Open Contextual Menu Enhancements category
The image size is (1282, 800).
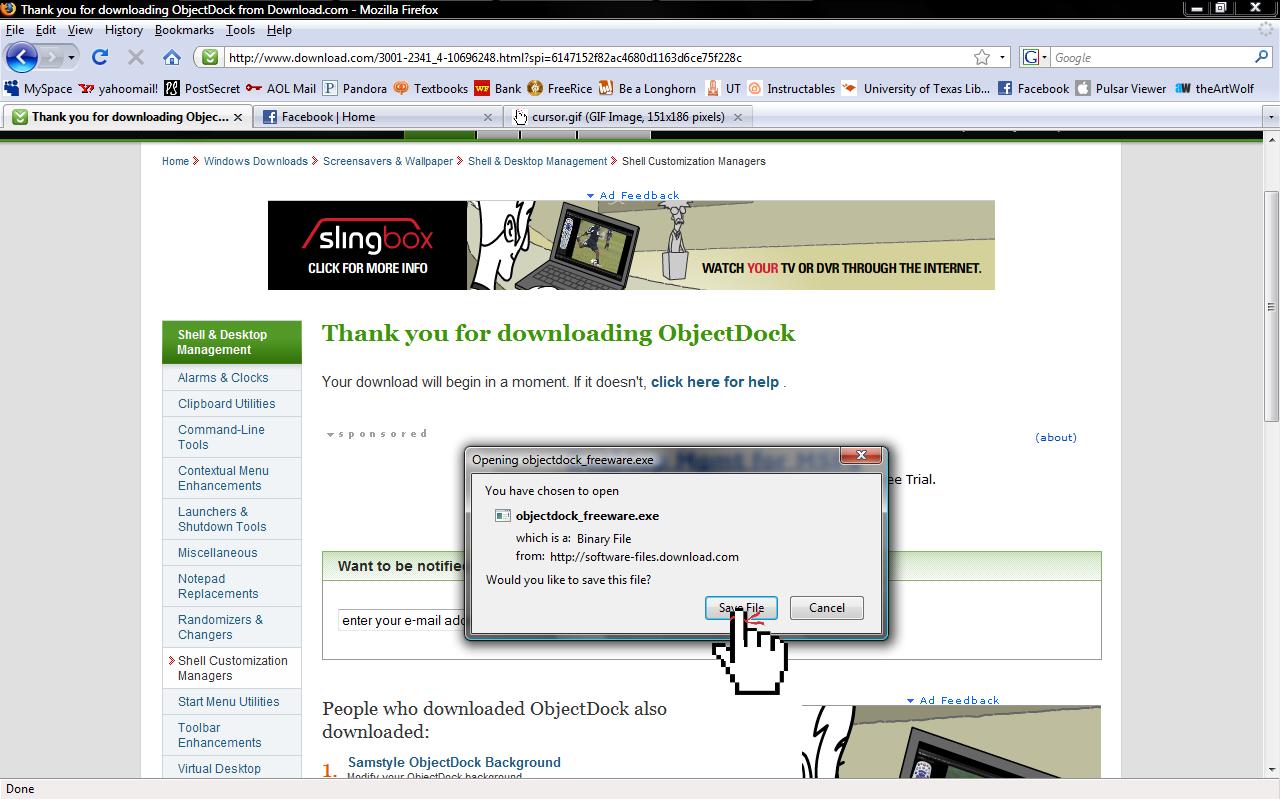[x=223, y=478]
